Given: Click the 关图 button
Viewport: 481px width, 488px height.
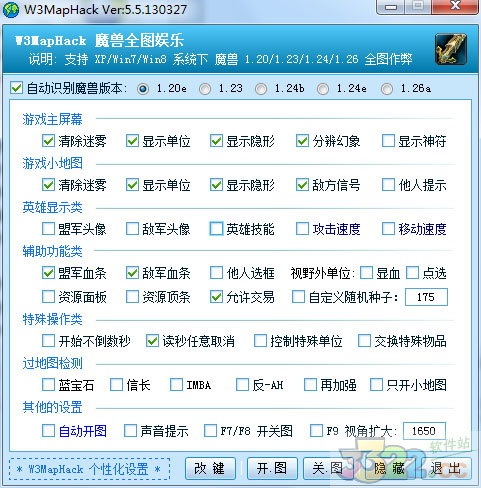Looking at the screenshot, I should [x=328, y=468].
